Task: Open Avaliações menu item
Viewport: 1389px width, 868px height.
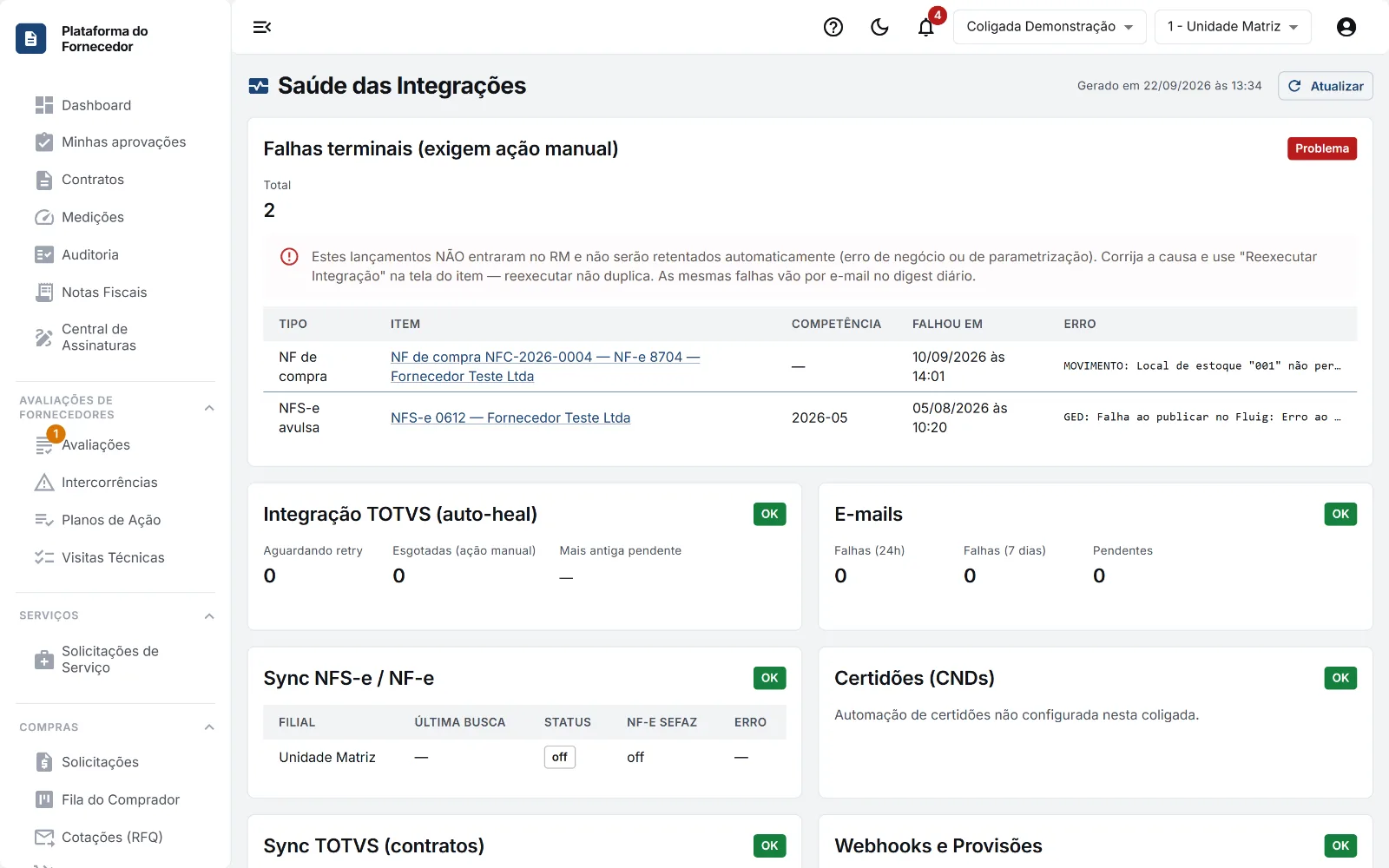Action: [115, 444]
